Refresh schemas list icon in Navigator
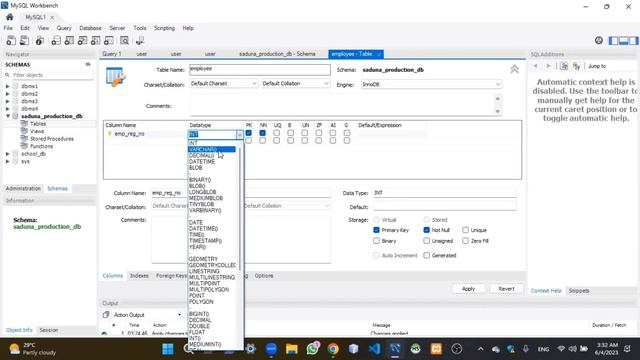The image size is (640, 360). coord(88,64)
